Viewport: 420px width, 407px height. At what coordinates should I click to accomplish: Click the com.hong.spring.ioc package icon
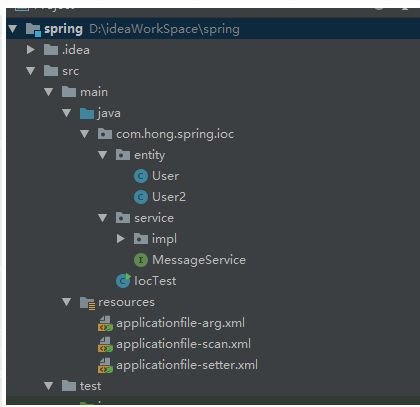click(x=105, y=134)
